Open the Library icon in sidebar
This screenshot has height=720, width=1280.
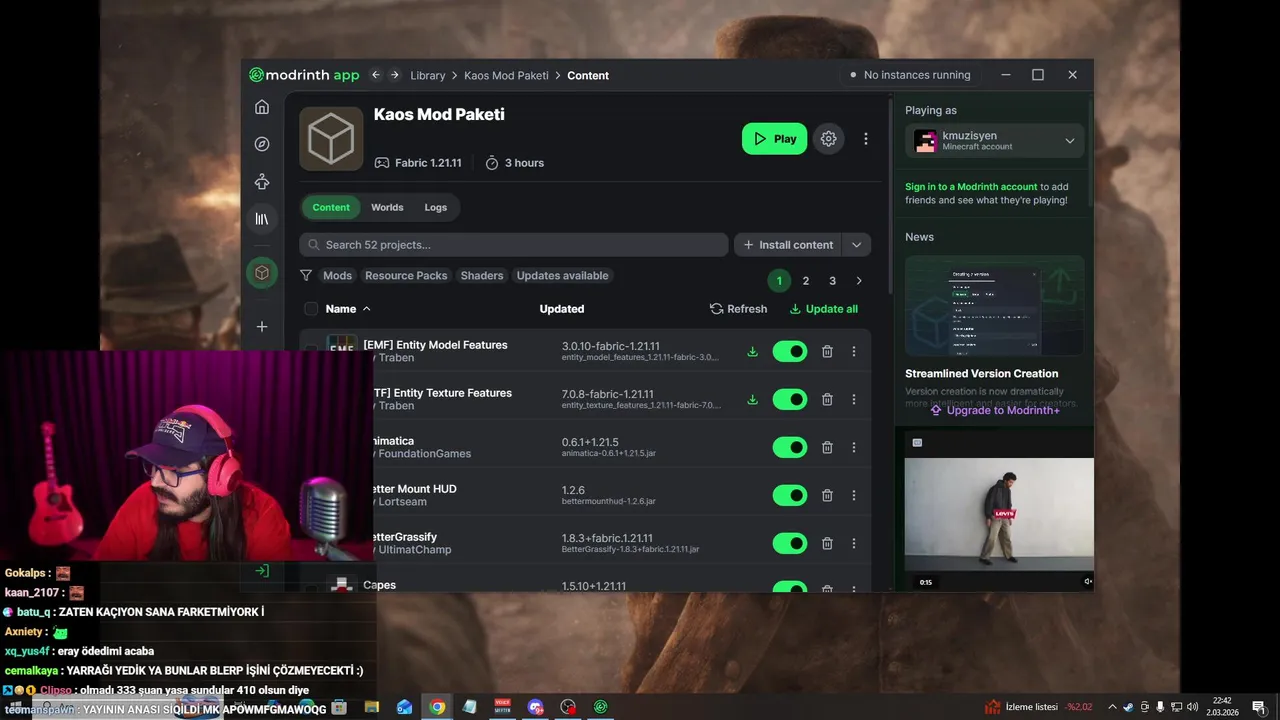tap(262, 219)
